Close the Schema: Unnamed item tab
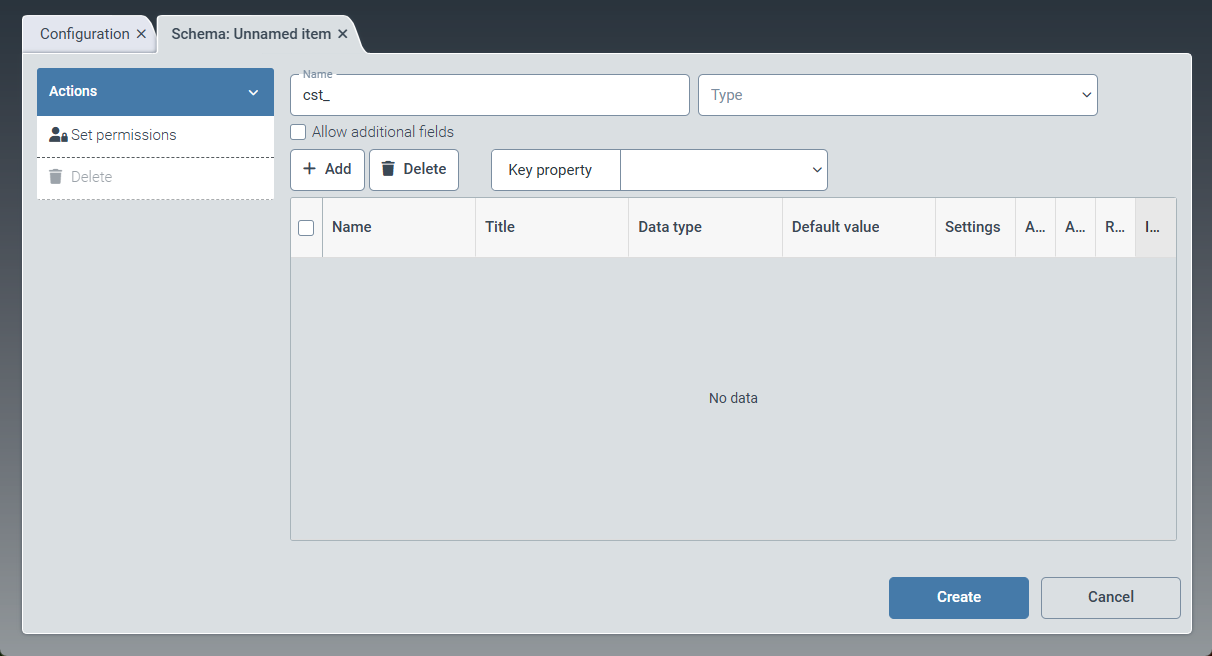The image size is (1212, 656). click(x=343, y=34)
